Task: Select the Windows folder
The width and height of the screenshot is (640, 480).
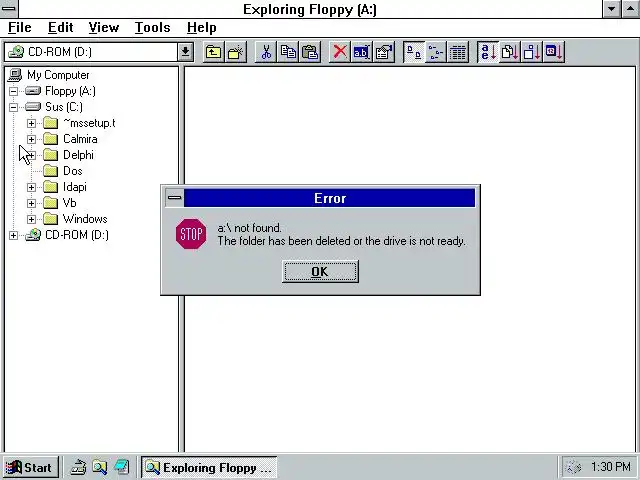Action: 85,219
